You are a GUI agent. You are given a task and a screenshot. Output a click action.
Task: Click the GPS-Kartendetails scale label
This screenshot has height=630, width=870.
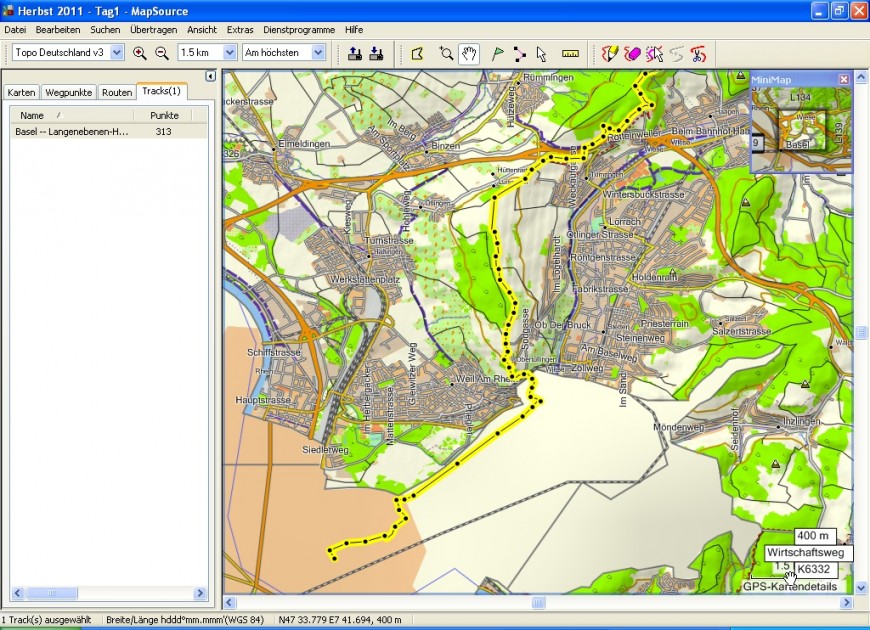(790, 587)
